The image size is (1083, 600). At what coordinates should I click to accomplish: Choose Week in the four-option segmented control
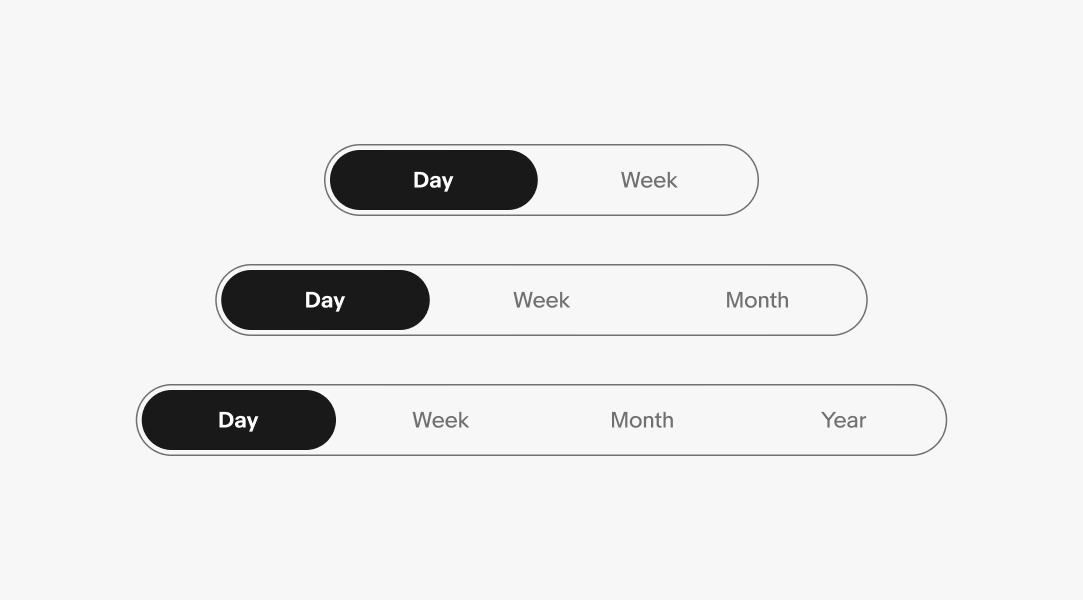(440, 420)
